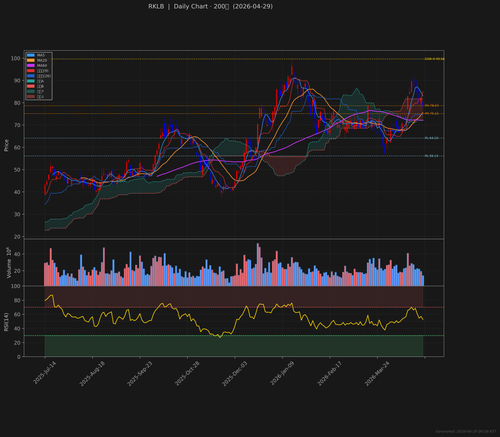Click the 90 tick on the Price axis
This screenshot has height=437, width=500.
17,81
